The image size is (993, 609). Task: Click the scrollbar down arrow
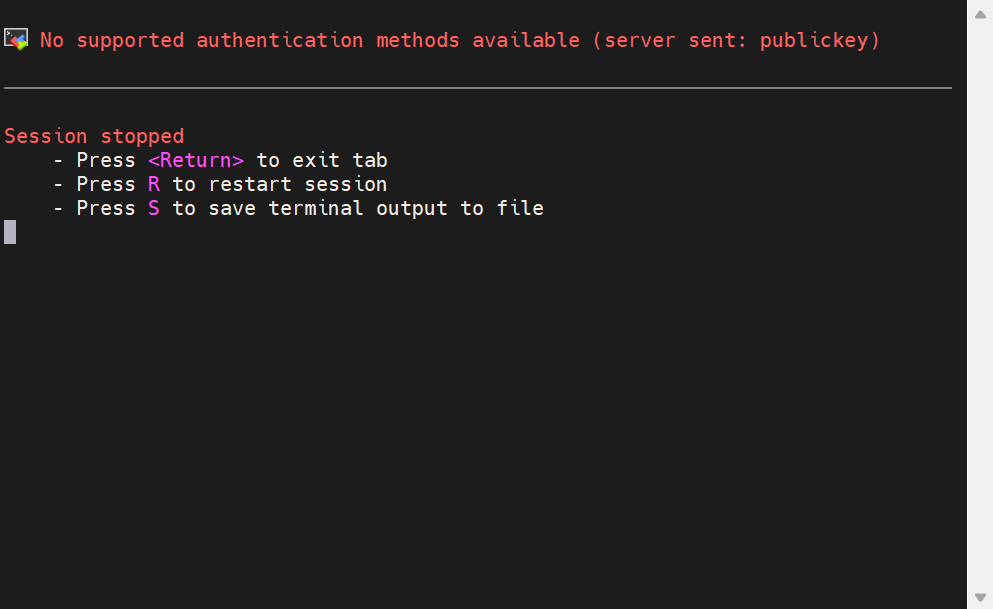tap(980, 597)
